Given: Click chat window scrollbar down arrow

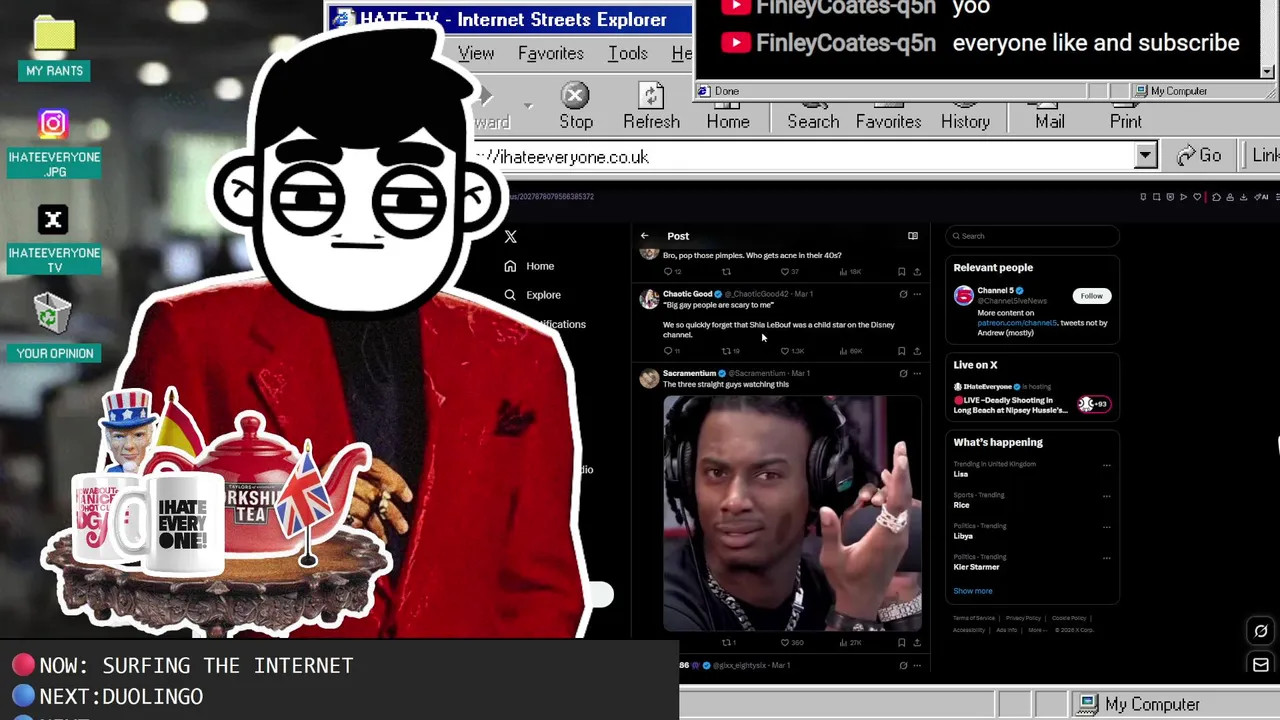Looking at the screenshot, I should click(x=1267, y=72).
